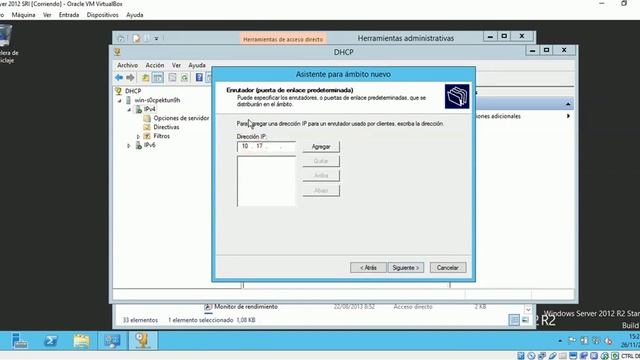Open the Ayuda menu in DHCP
The width and height of the screenshot is (640, 360).
(x=197, y=65)
